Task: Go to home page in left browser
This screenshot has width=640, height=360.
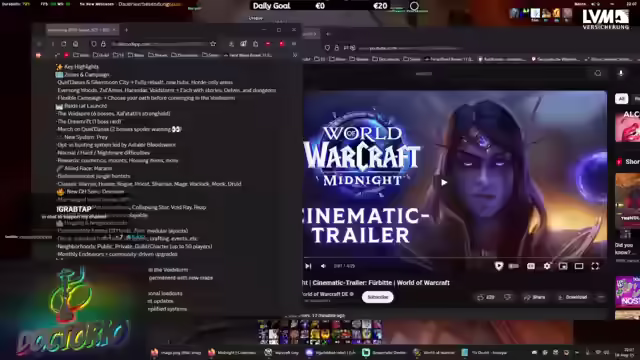Action: pyautogui.click(x=76, y=44)
